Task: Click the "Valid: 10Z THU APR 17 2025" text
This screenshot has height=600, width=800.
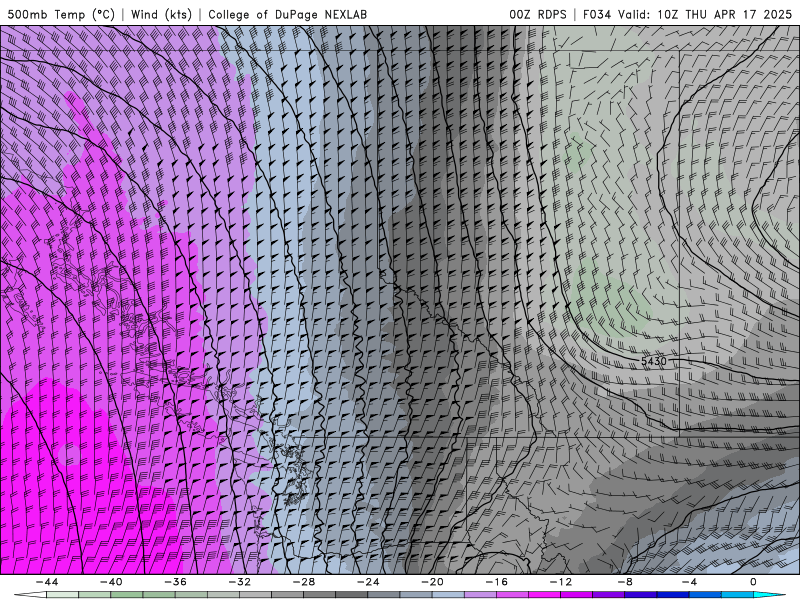Action: 705,14
